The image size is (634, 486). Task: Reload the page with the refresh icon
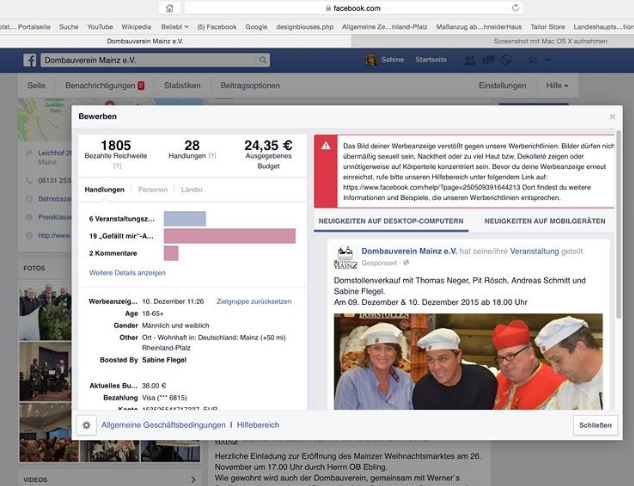click(515, 8)
